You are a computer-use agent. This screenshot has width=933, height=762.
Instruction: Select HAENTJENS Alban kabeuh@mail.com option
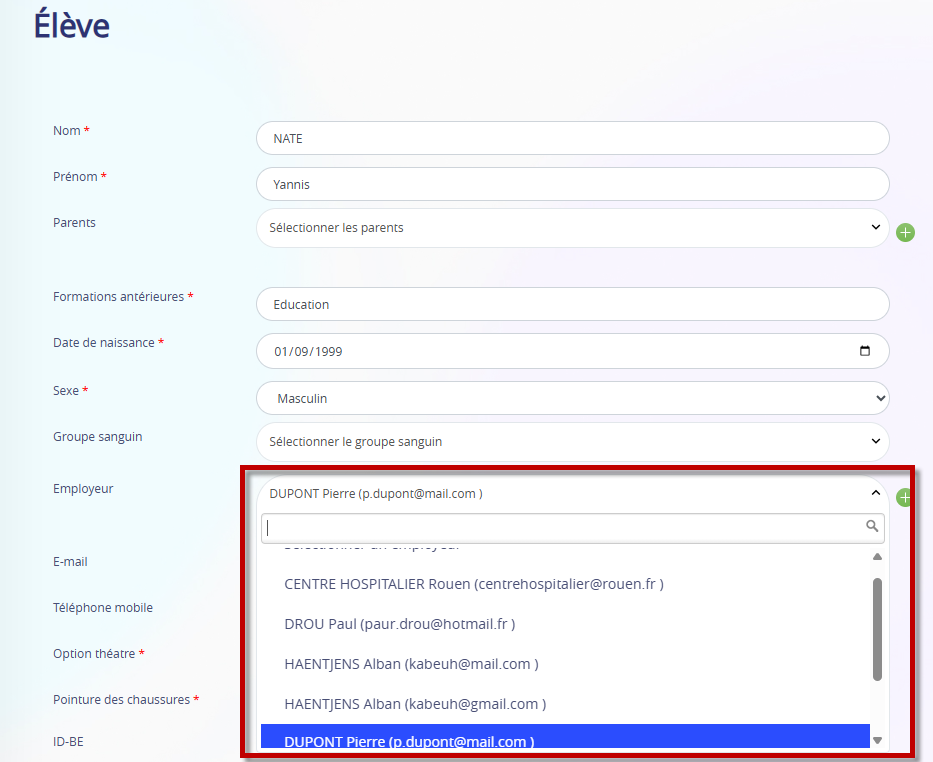565,664
